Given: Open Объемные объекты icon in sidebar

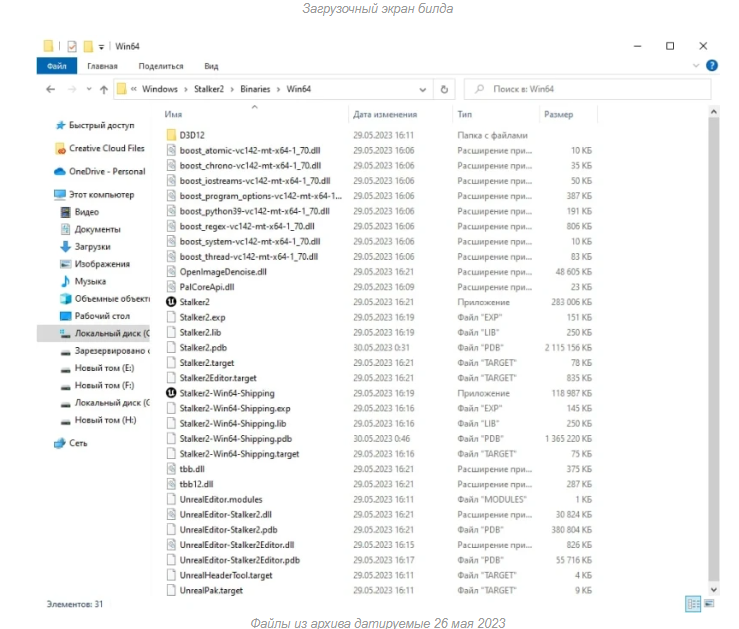Looking at the screenshot, I should click(x=66, y=299).
